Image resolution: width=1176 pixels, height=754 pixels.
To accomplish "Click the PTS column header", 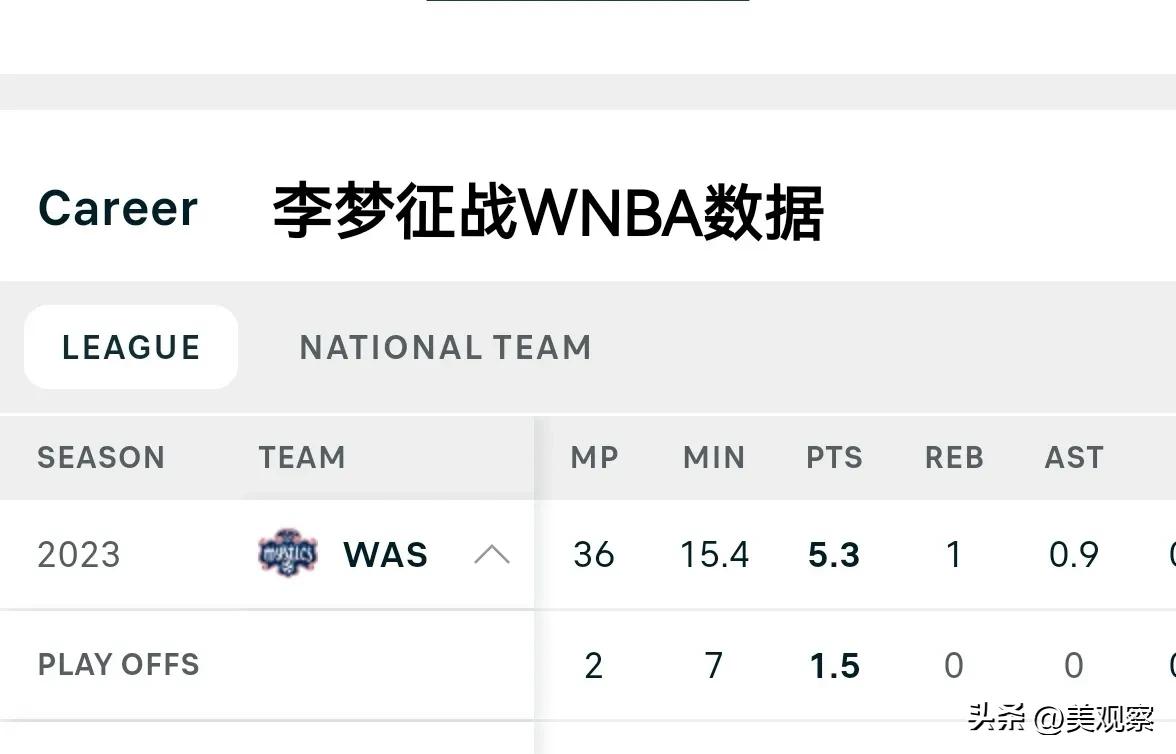I will point(834,457).
